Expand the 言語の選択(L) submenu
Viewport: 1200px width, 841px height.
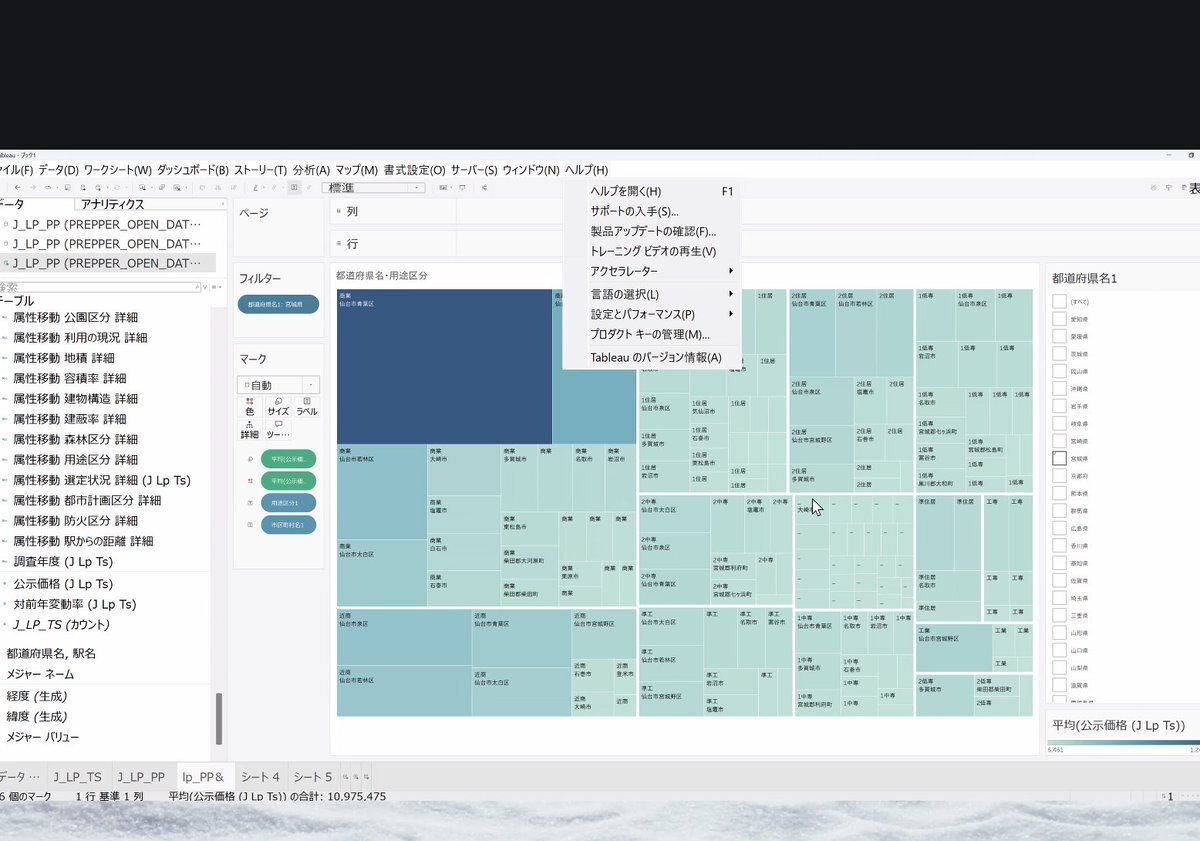tap(651, 294)
